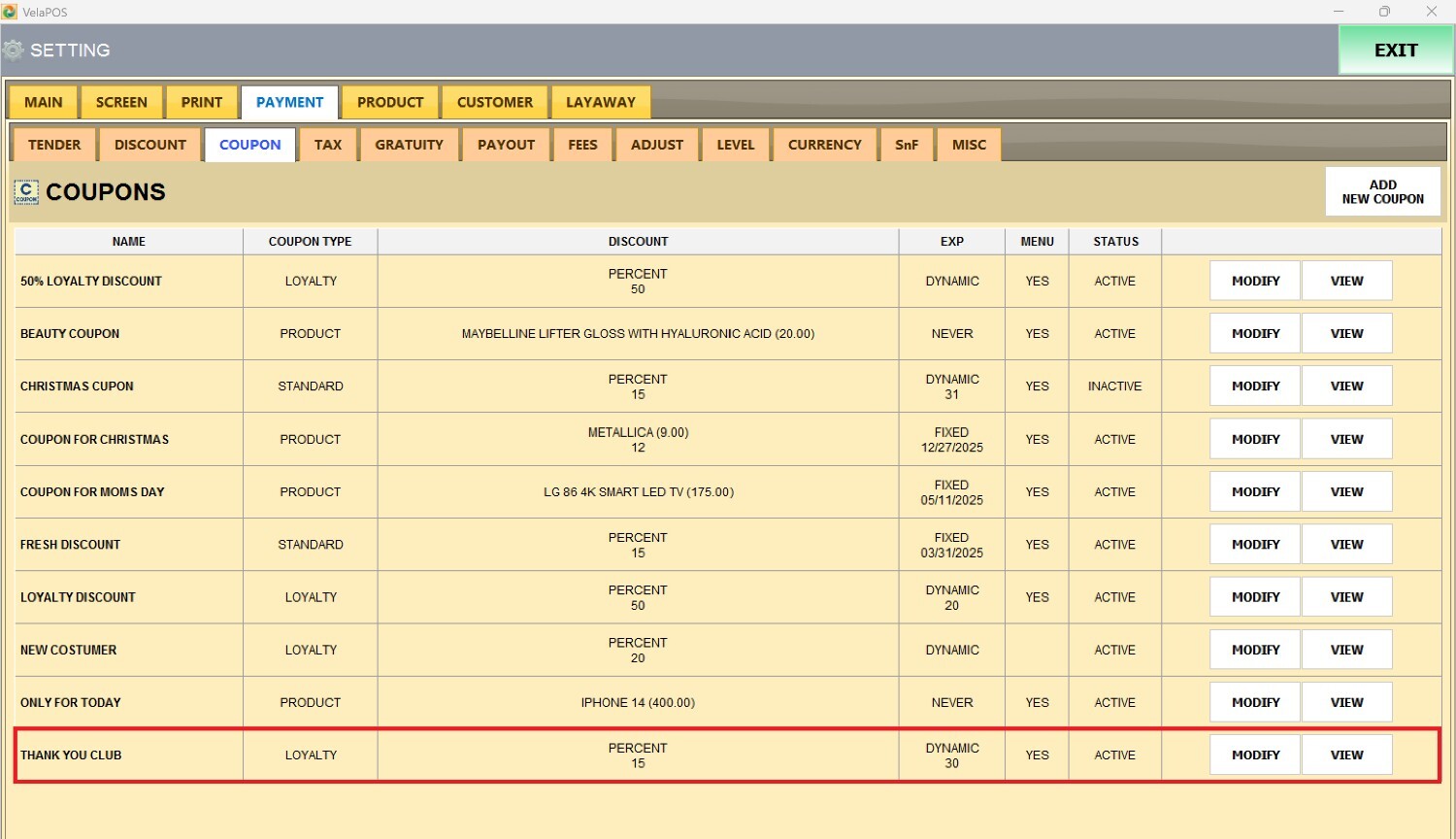1456x839 pixels.
Task: Click the STATUS column header
Action: tap(1115, 241)
